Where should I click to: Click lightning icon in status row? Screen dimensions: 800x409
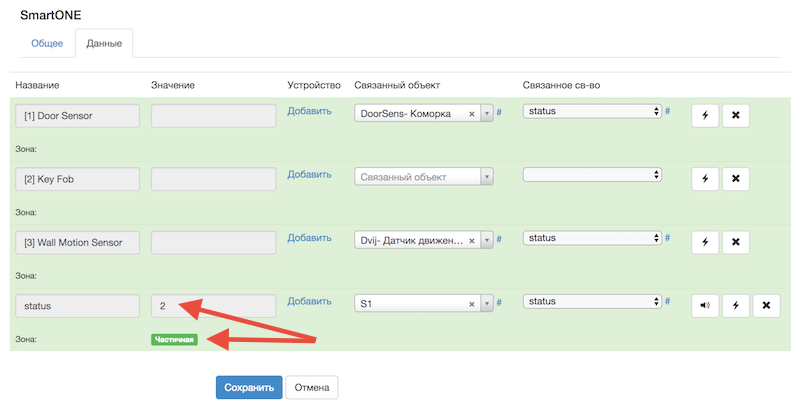(x=736, y=305)
